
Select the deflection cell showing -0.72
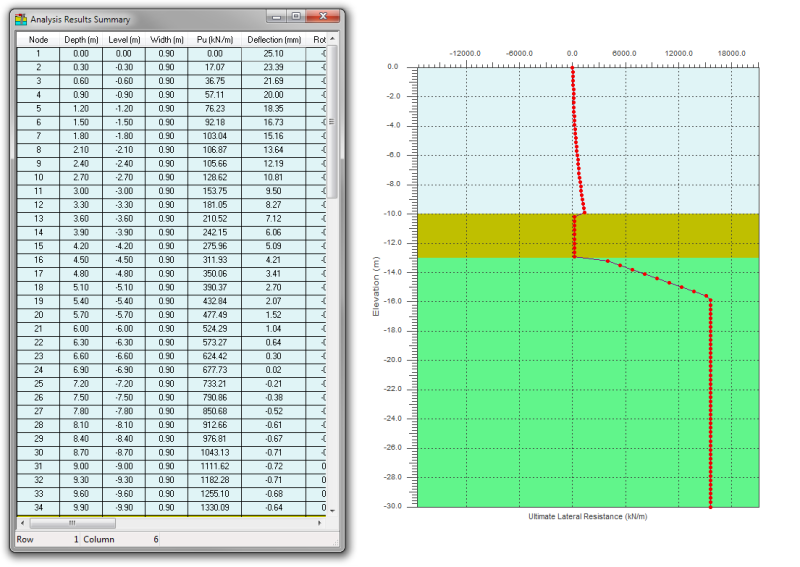click(274, 467)
